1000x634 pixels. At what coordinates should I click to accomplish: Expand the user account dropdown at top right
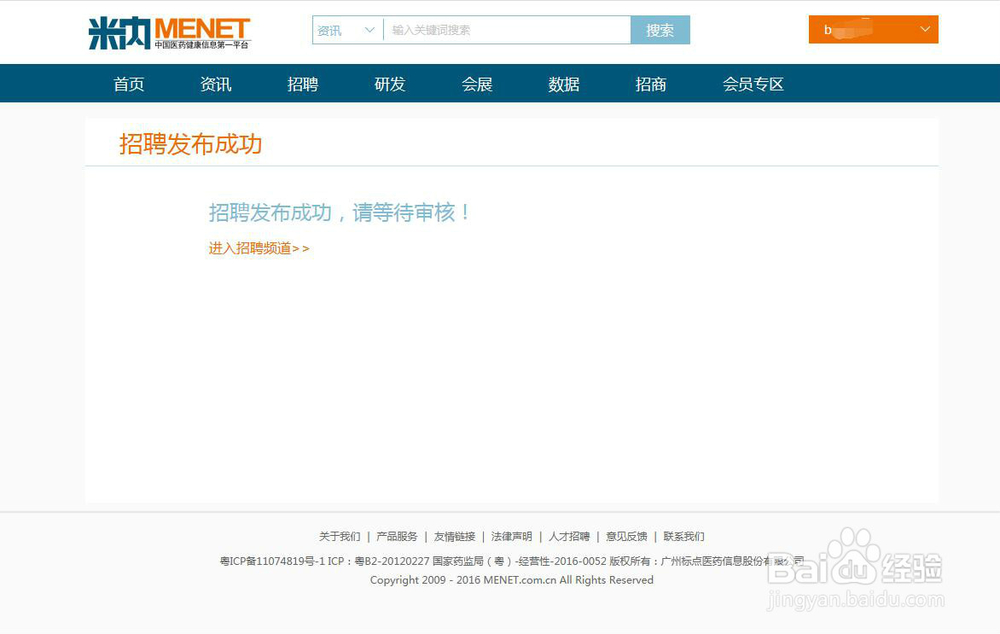coord(872,30)
